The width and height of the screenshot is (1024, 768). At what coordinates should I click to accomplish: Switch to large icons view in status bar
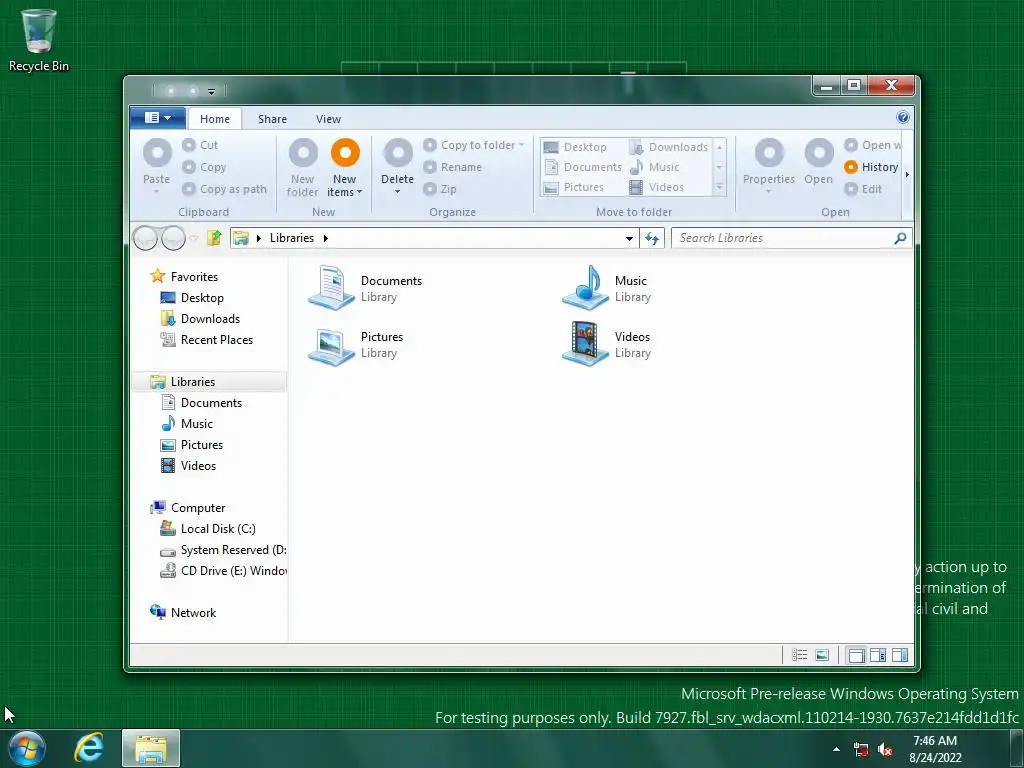pos(822,655)
